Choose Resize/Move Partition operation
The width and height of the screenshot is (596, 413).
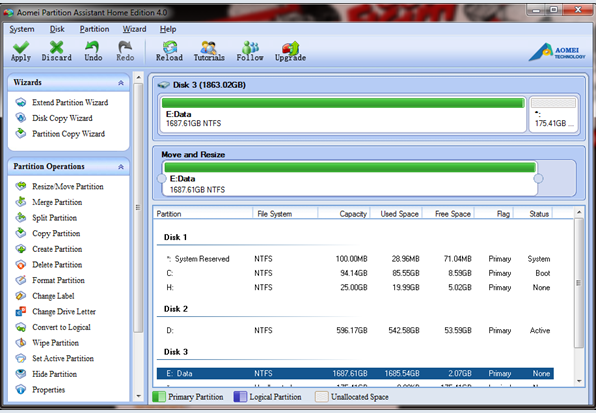point(68,187)
